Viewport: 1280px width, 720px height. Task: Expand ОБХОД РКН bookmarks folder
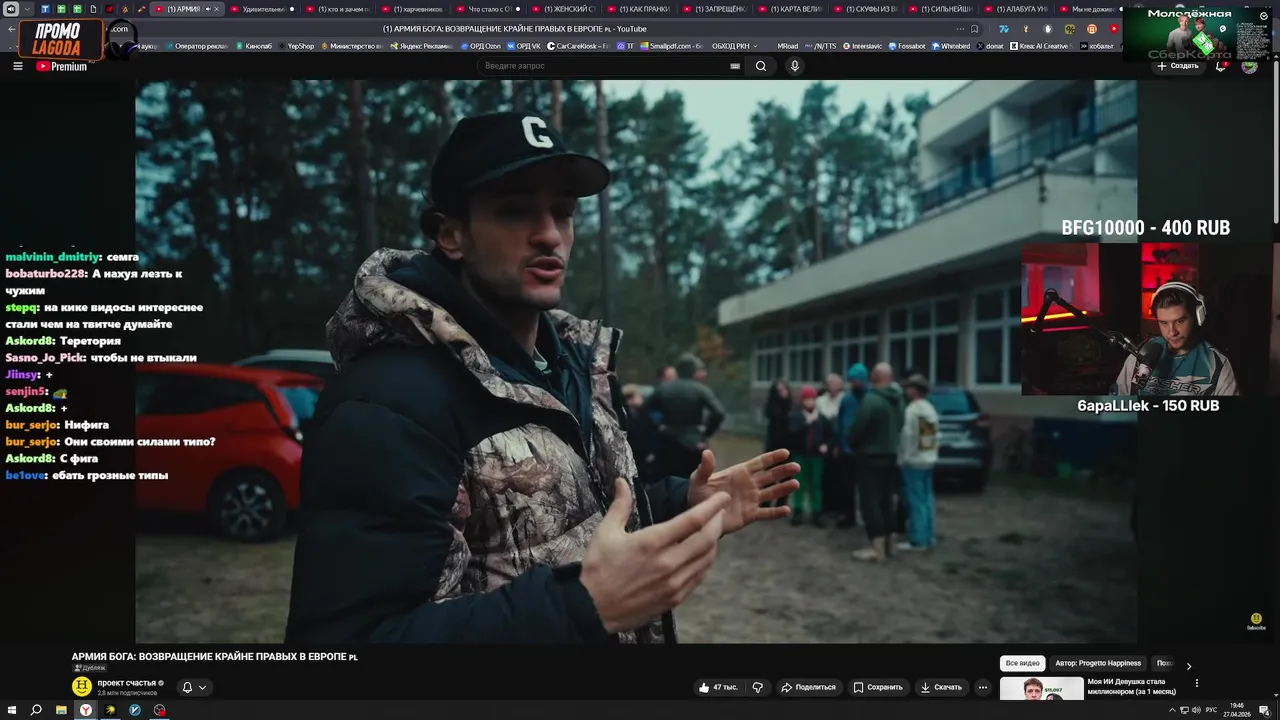tap(734, 46)
